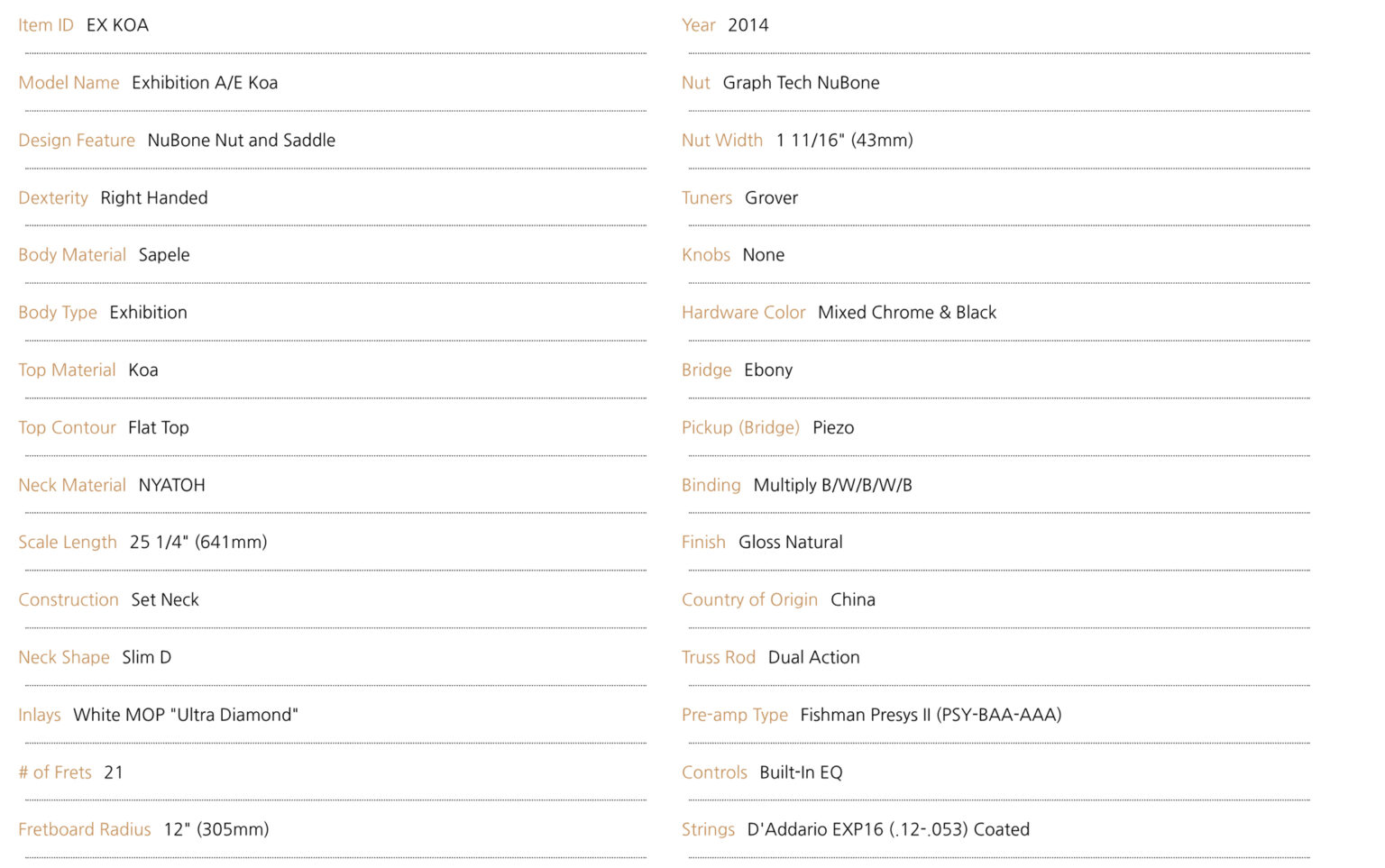Click the Design Feature label

click(x=77, y=141)
